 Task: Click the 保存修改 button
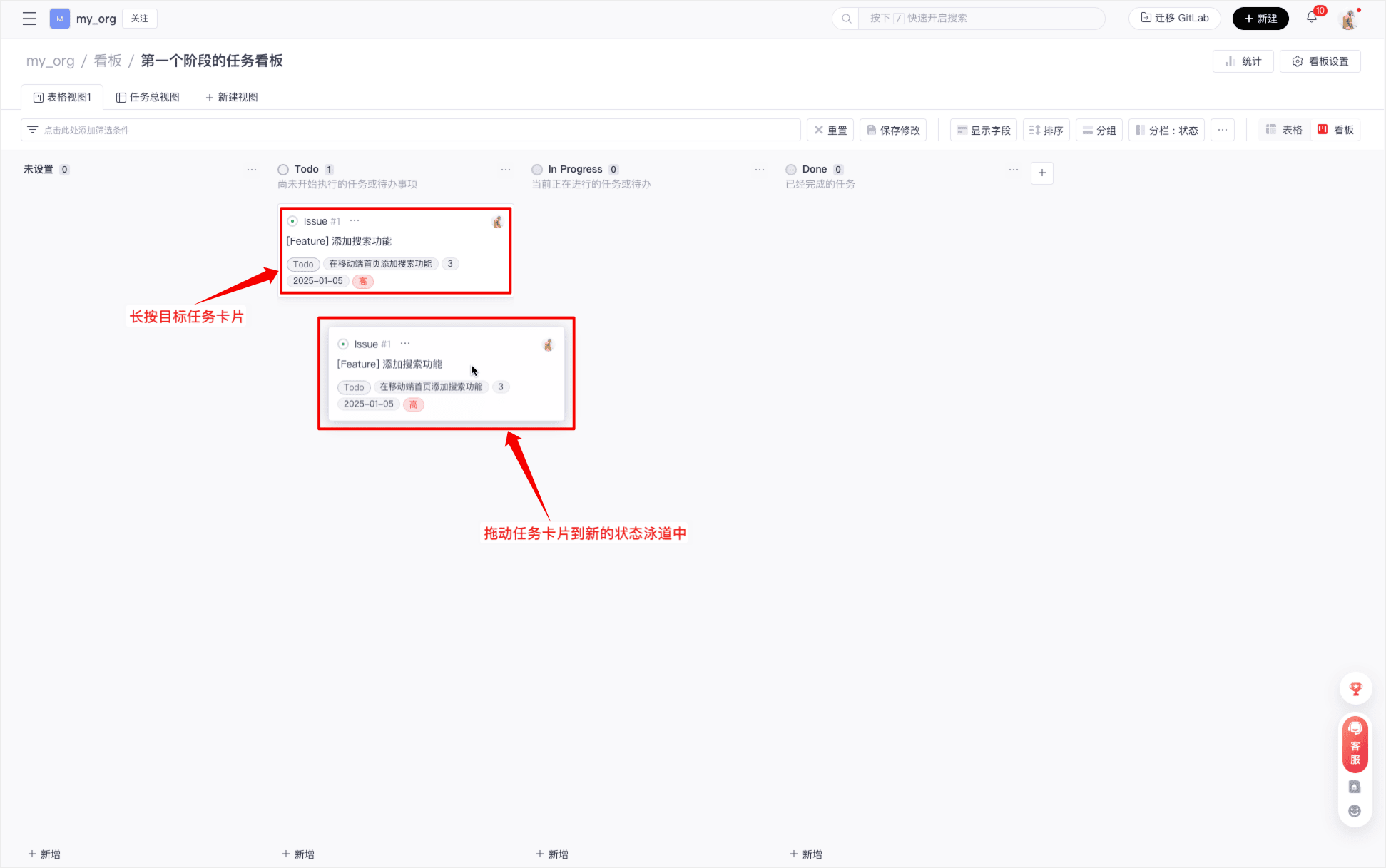[x=893, y=130]
